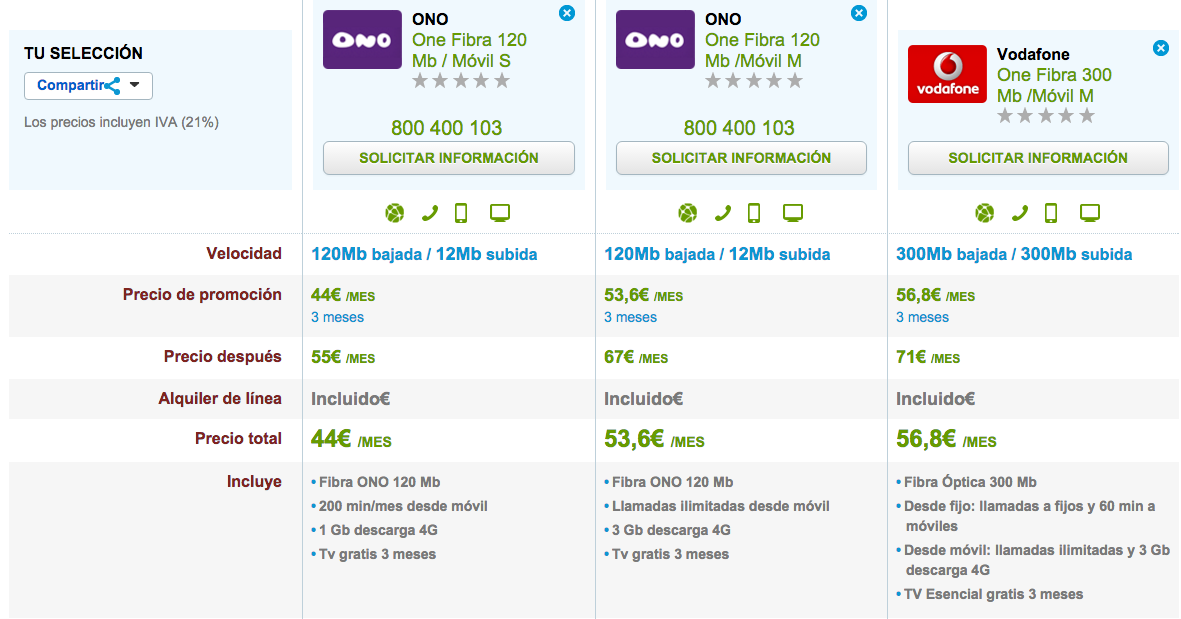Click mobile phone icon under ONO Móvil S
Screen dimensions: 1181x619
click(x=461, y=214)
